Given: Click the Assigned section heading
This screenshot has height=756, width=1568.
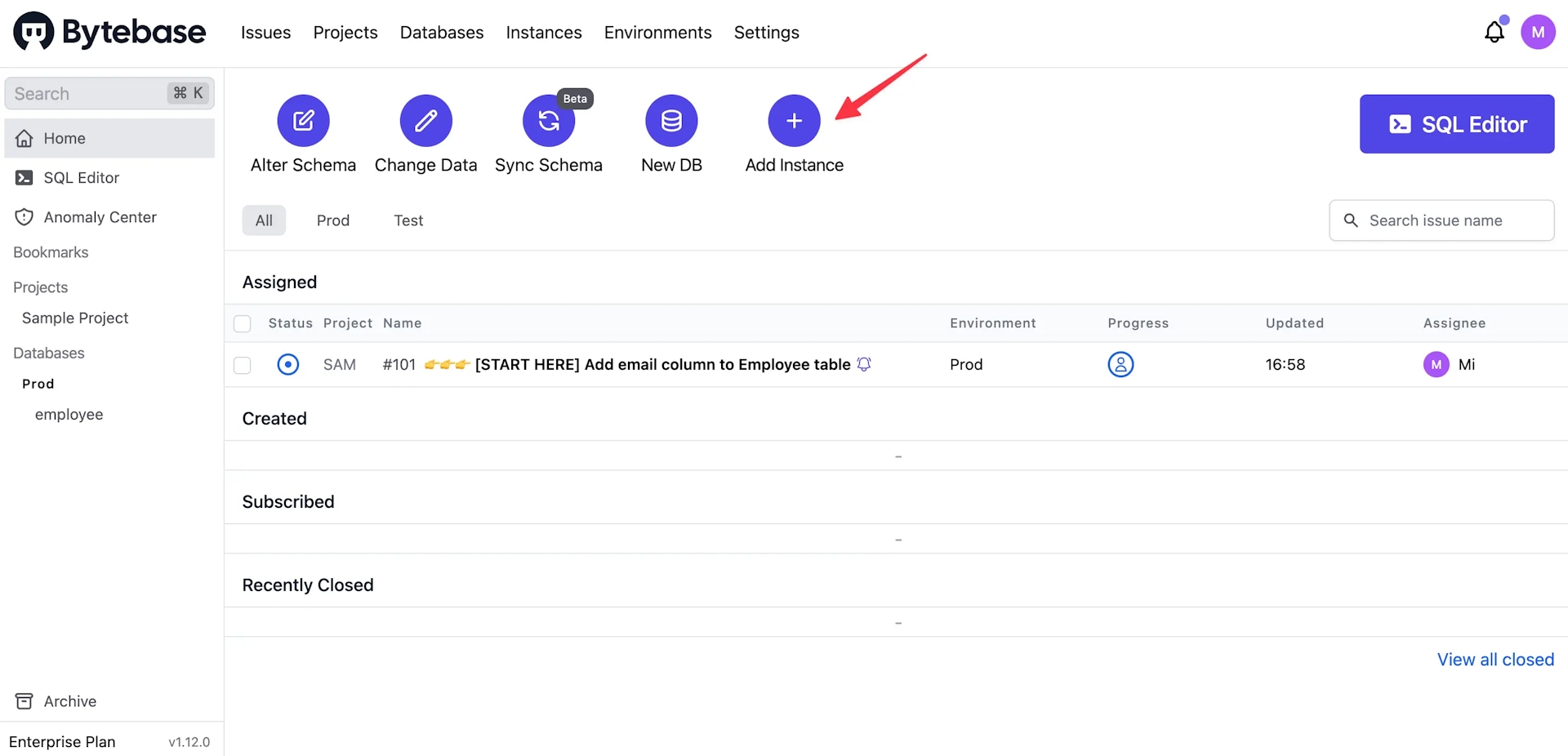Looking at the screenshot, I should [279, 282].
